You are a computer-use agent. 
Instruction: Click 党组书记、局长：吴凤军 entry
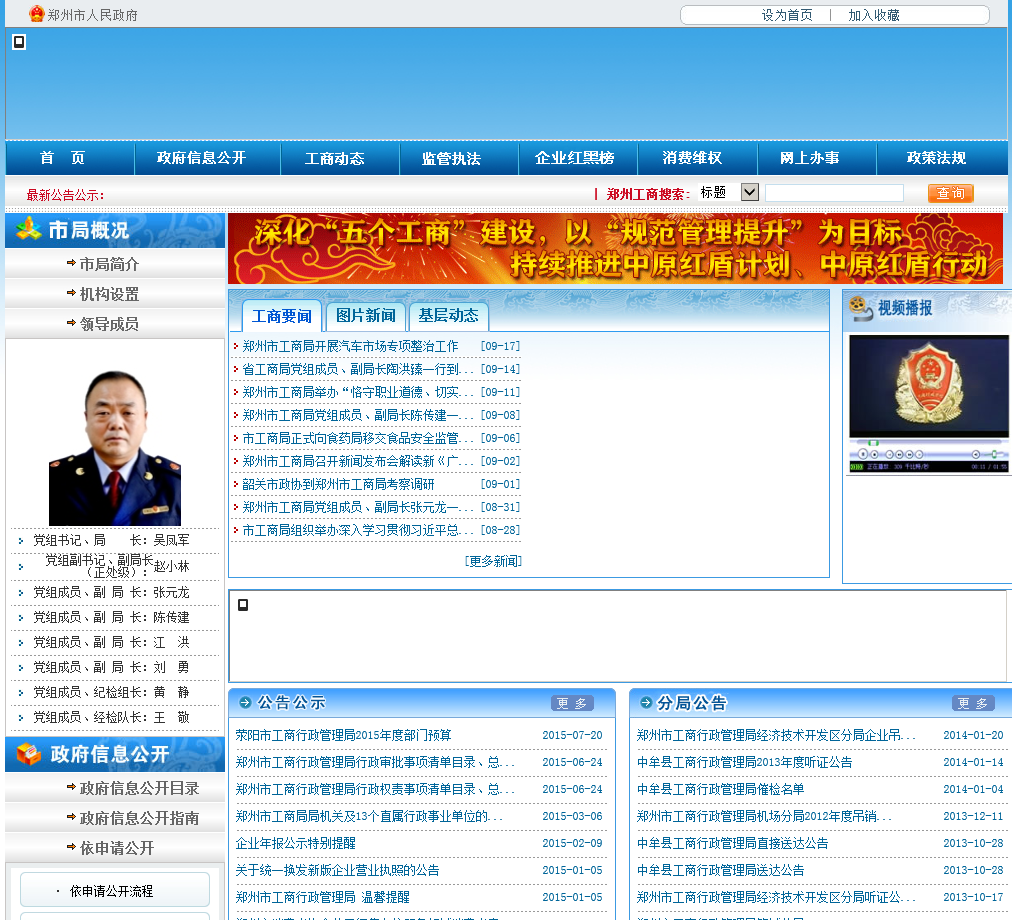point(111,540)
